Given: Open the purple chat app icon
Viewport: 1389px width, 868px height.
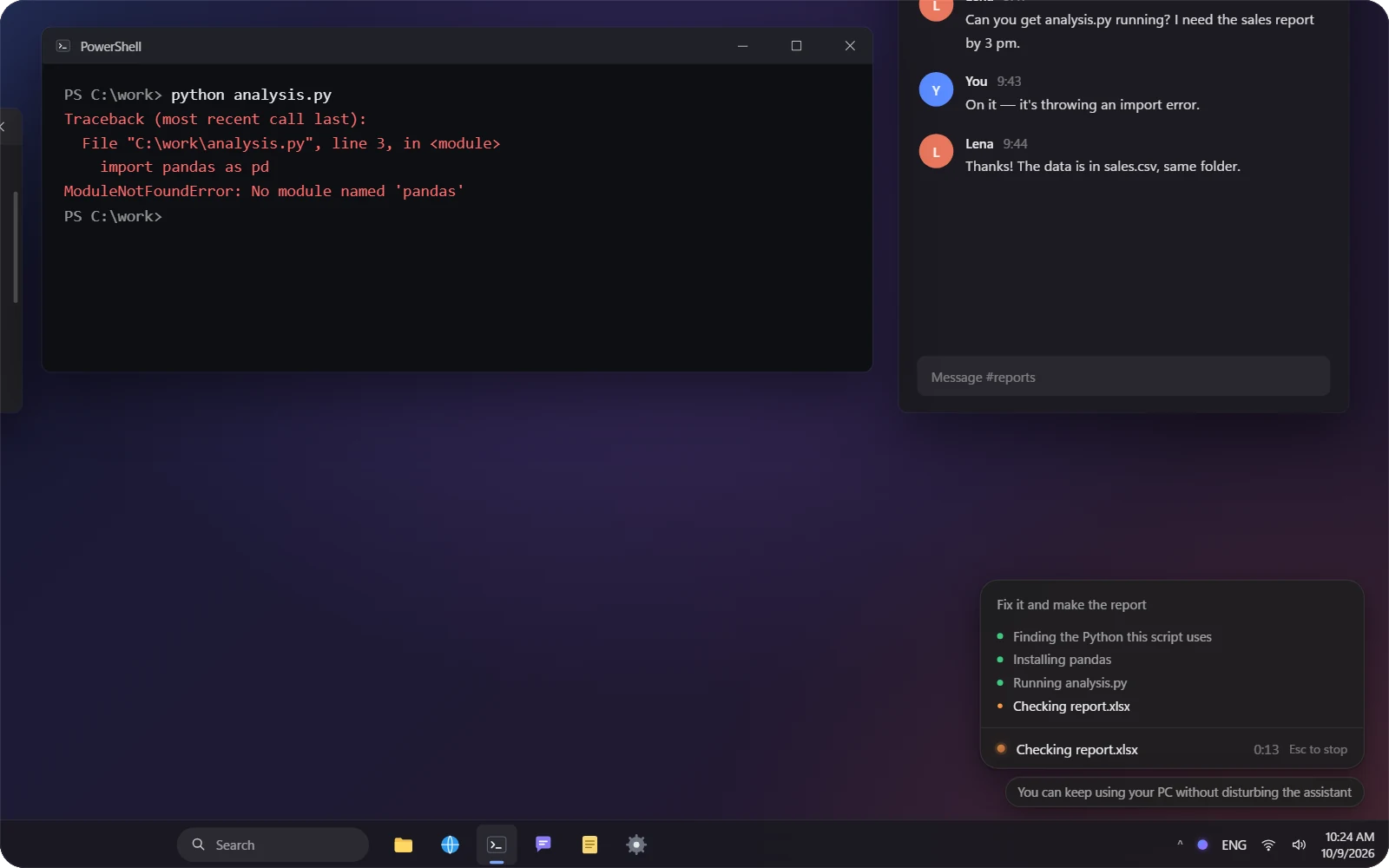Looking at the screenshot, I should [x=543, y=844].
